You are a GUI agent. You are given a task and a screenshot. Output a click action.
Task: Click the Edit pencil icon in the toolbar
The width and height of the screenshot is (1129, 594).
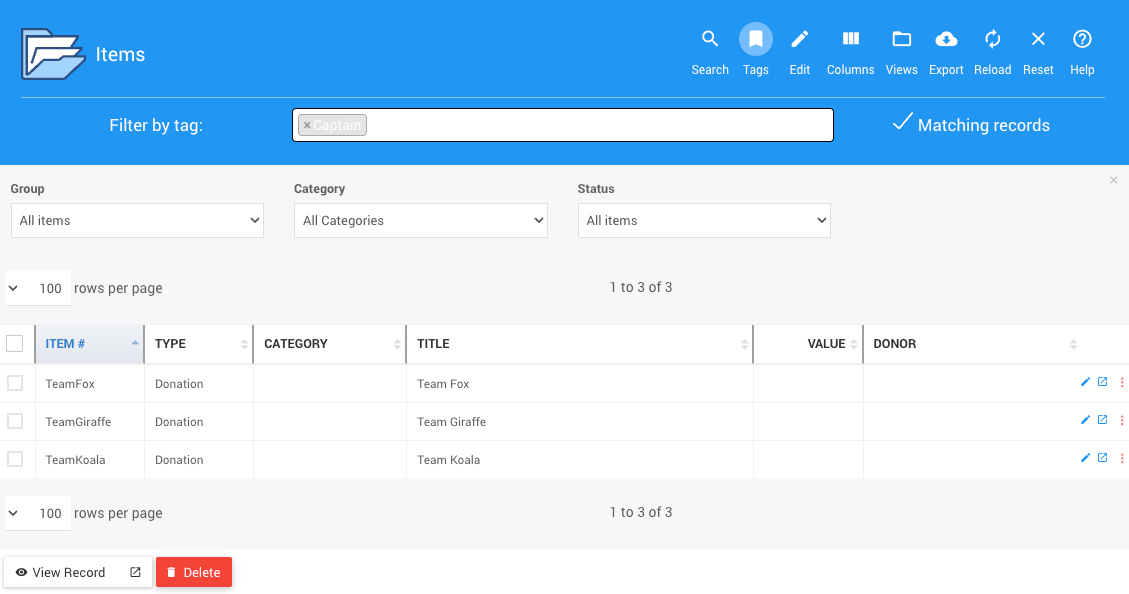point(800,40)
